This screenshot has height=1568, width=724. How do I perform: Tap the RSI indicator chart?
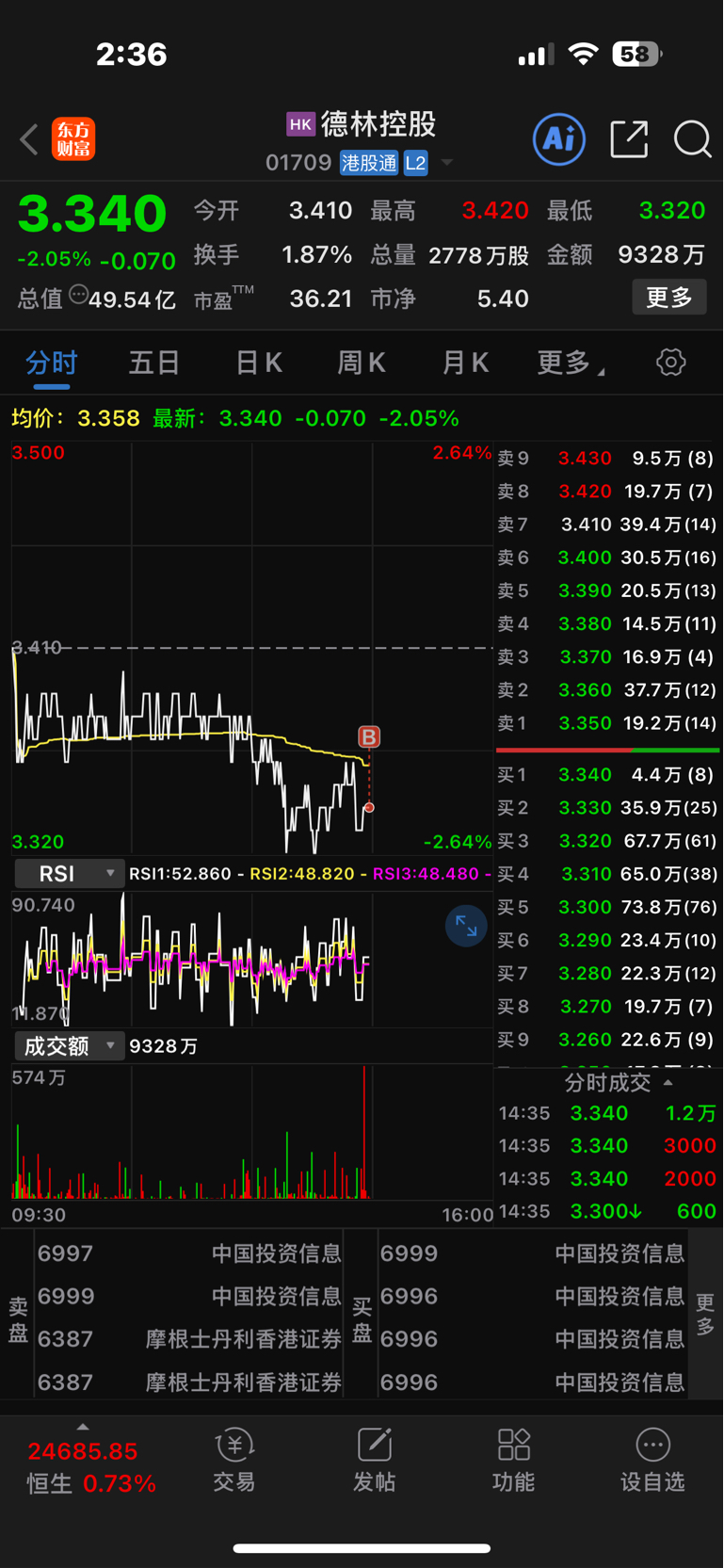coord(252,958)
